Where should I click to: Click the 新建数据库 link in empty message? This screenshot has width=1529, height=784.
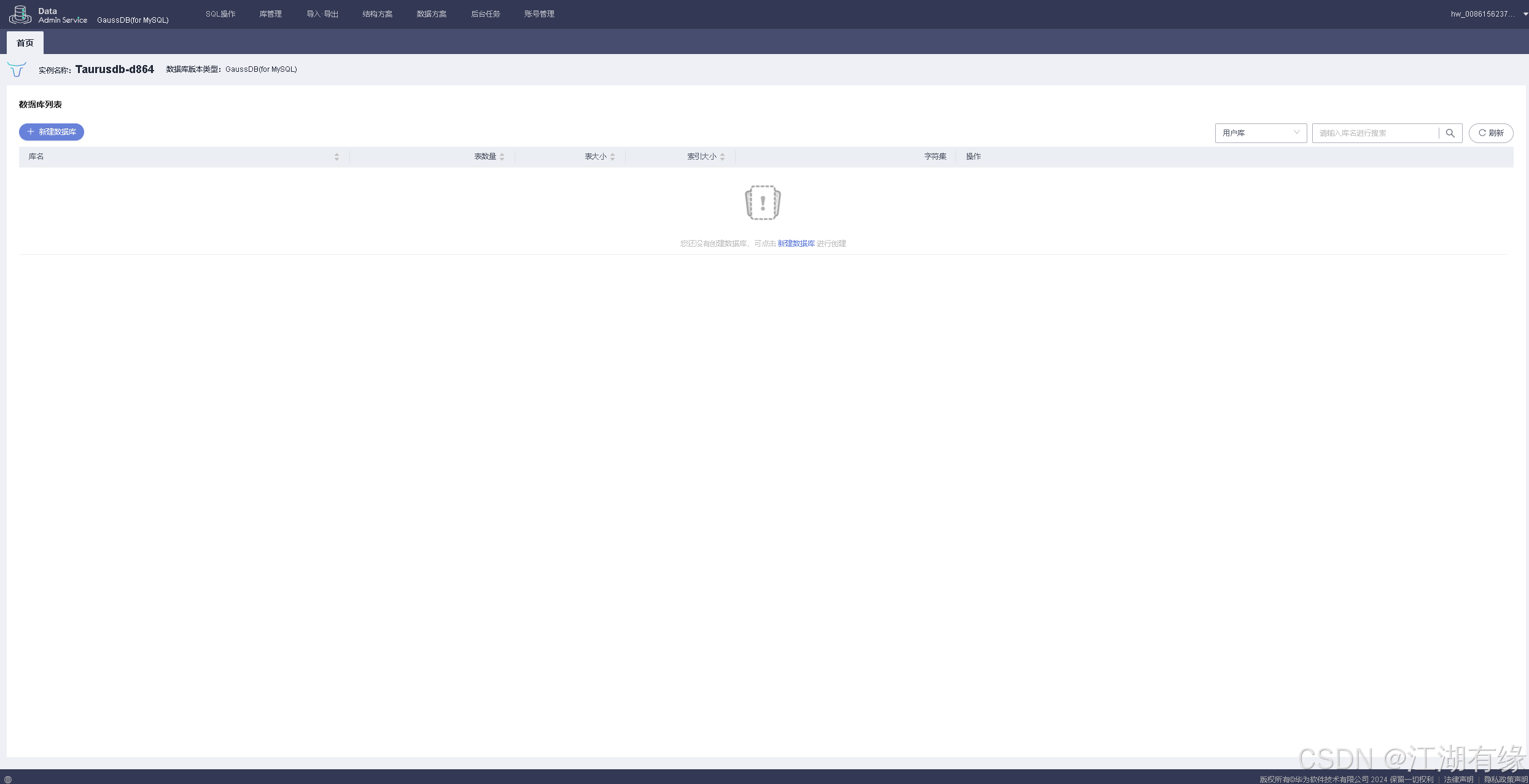(x=796, y=244)
